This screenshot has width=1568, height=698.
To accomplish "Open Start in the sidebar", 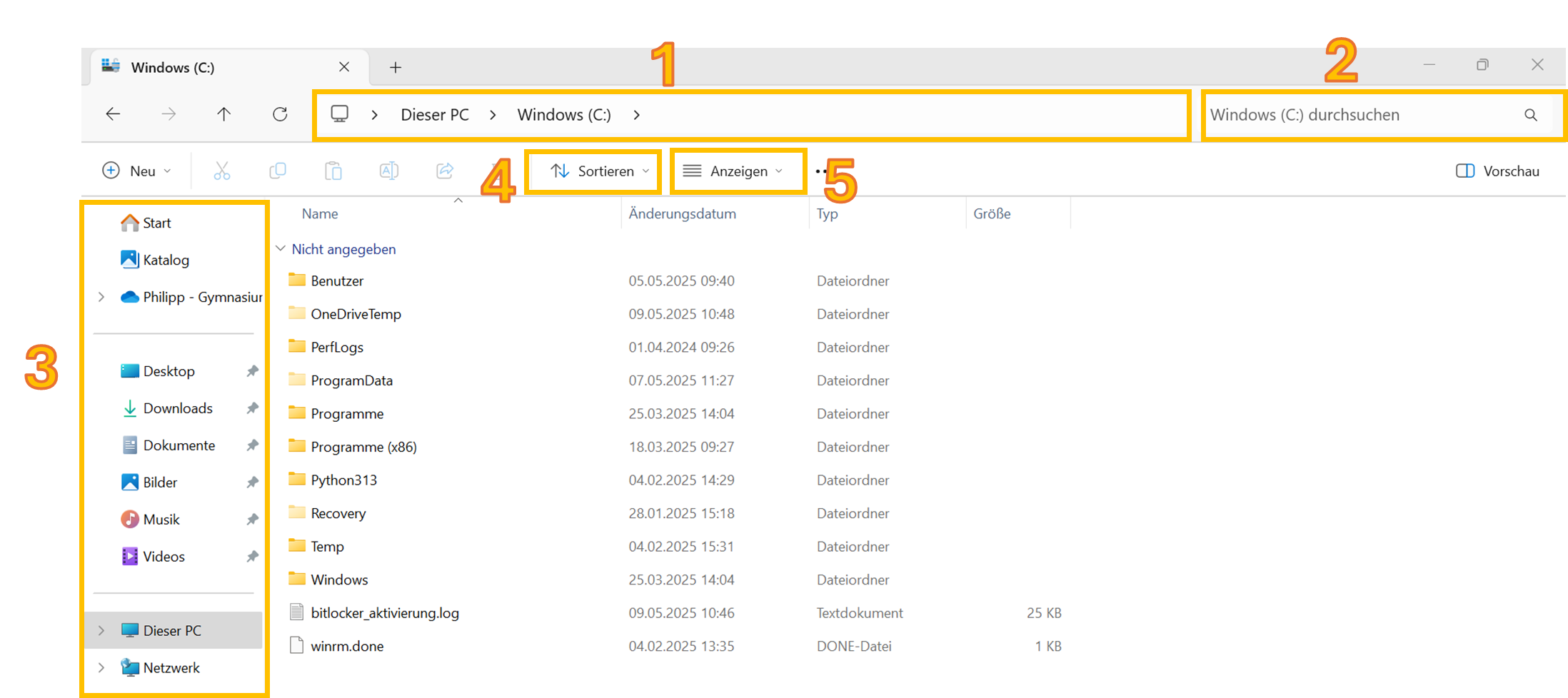I will (157, 223).
